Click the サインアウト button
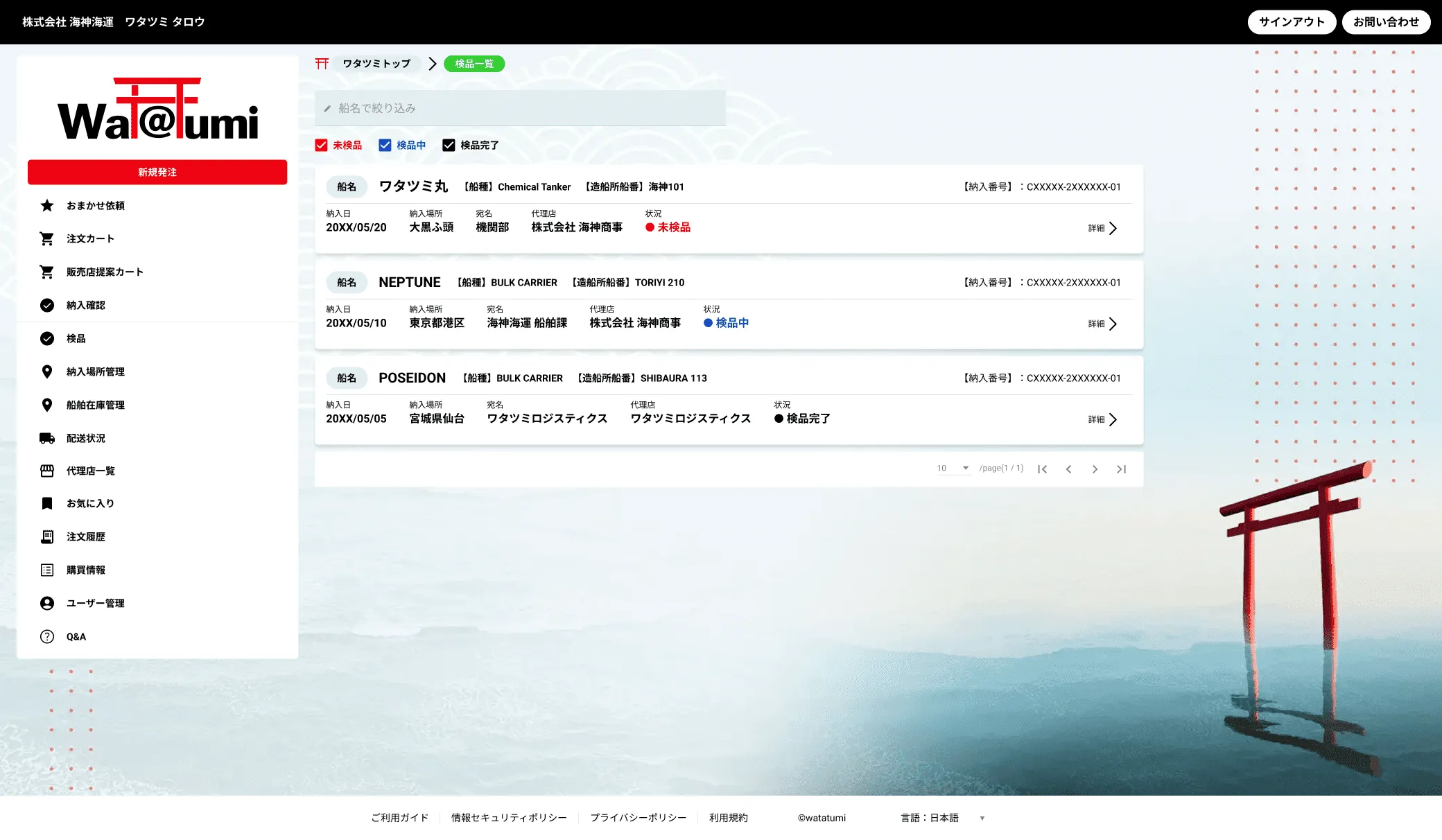 [1292, 22]
